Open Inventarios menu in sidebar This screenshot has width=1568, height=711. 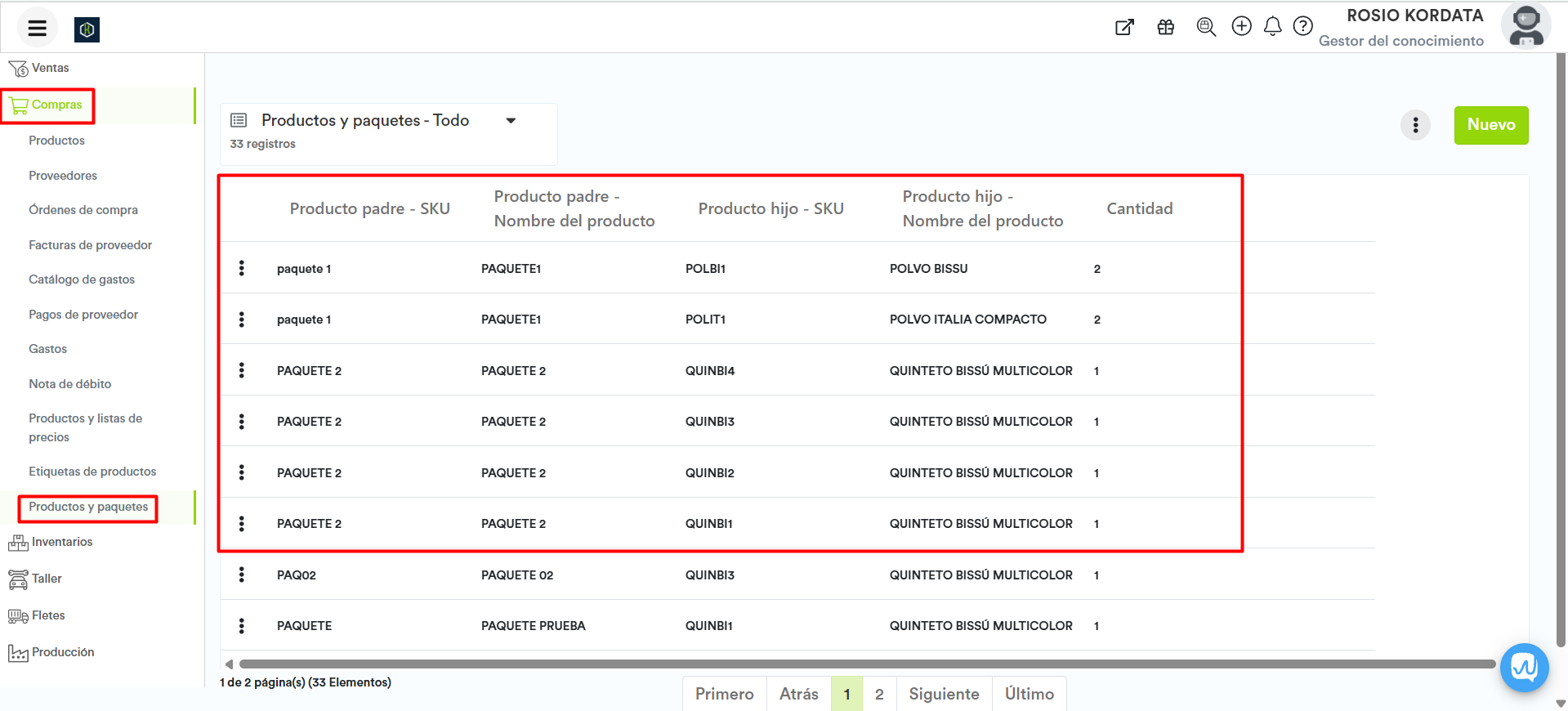tap(62, 542)
